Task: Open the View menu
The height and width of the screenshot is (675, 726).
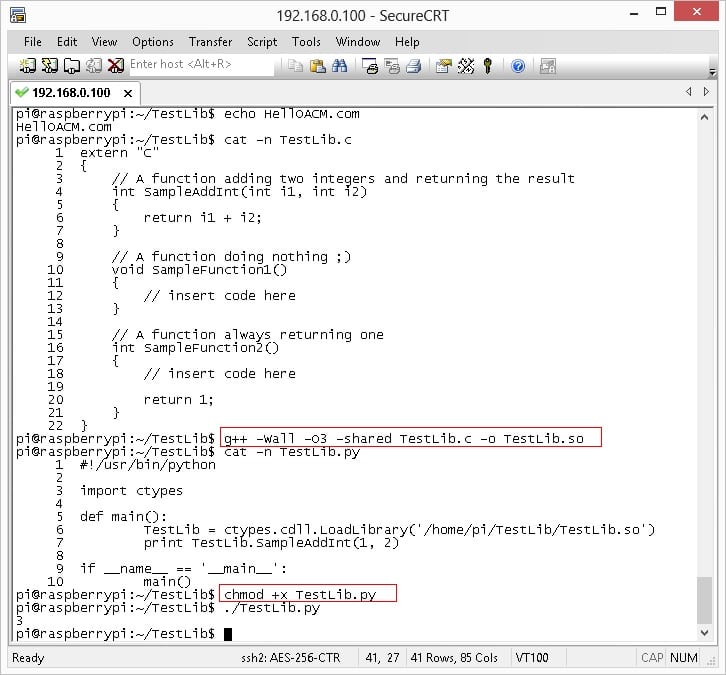Action: [104, 42]
